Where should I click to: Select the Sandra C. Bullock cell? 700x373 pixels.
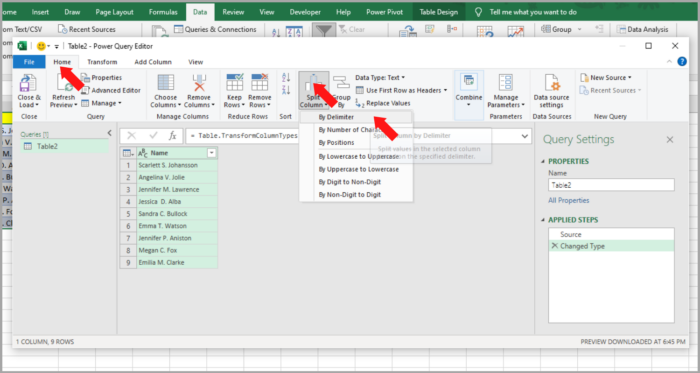click(x=177, y=214)
